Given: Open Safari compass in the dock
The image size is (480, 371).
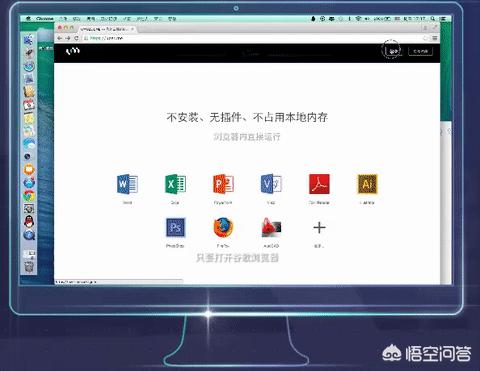Looking at the screenshot, I should point(29,66).
